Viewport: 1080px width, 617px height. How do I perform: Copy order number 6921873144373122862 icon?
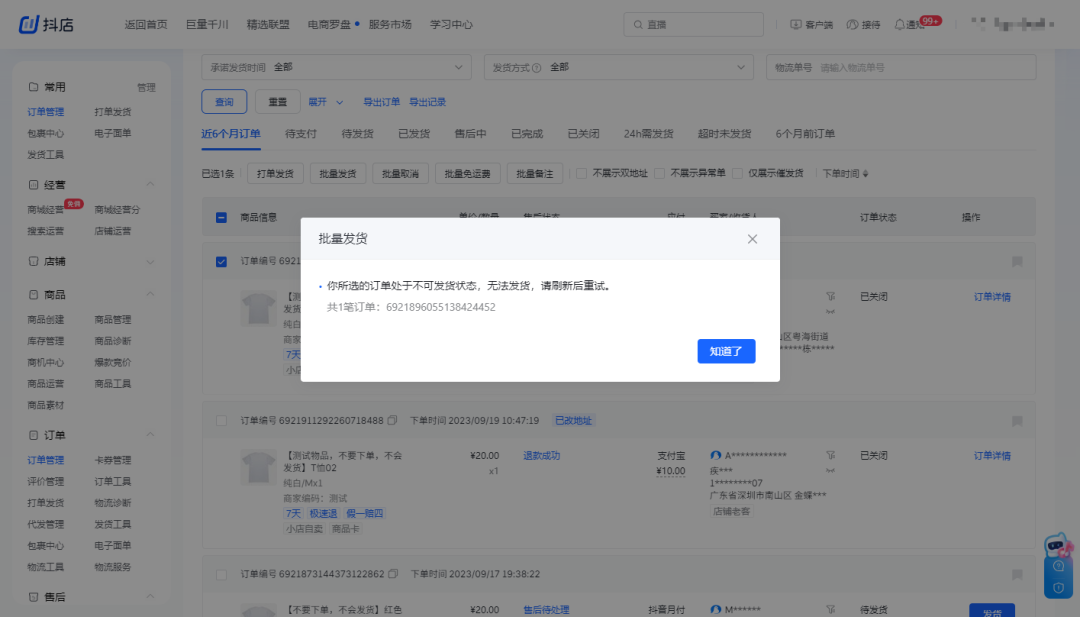(x=393, y=574)
